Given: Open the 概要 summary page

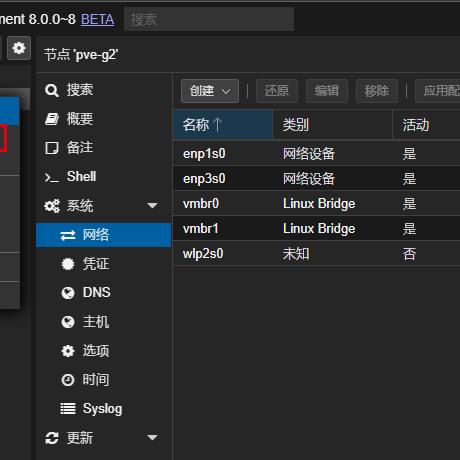Looking at the screenshot, I should [x=104, y=119].
